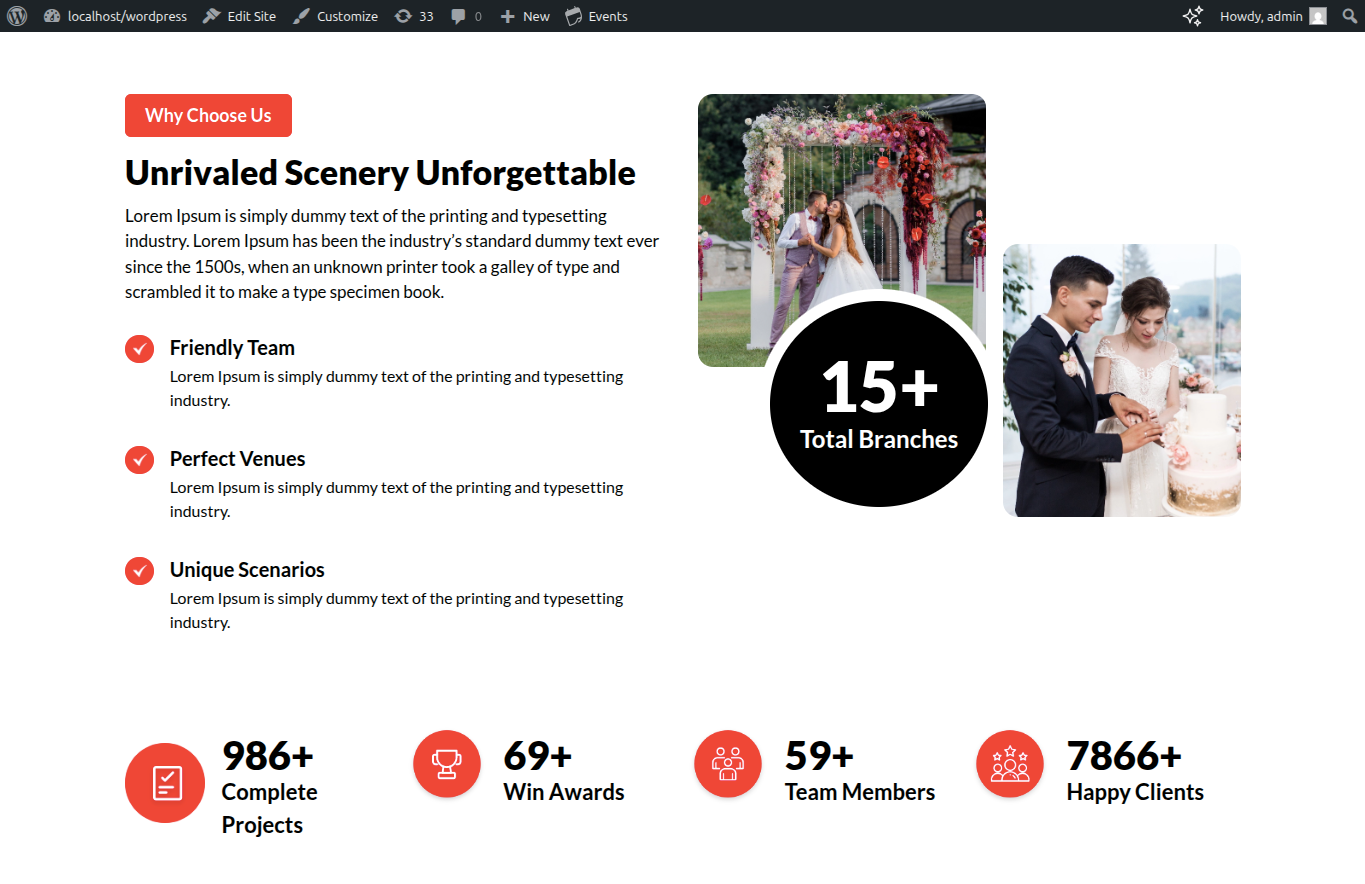Click the 69+ counter number
This screenshot has height=884, width=1365.
(538, 756)
